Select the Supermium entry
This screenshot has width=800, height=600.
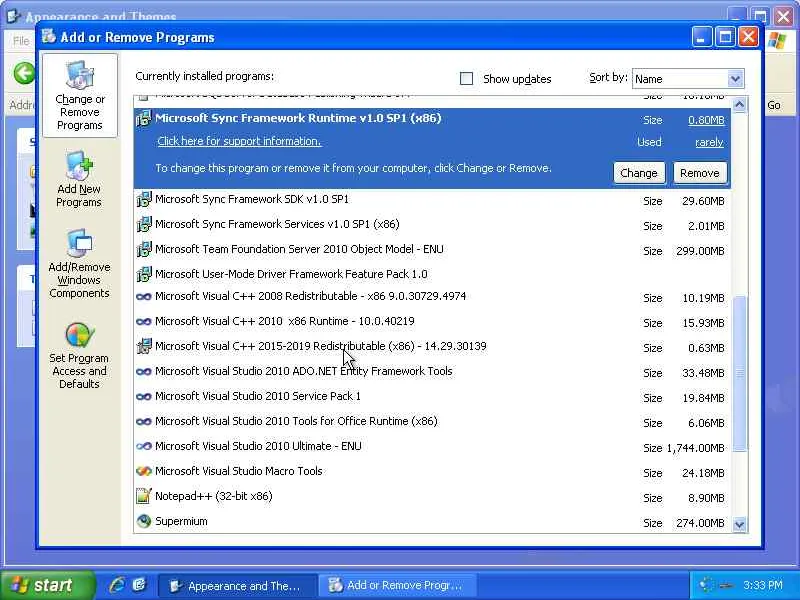point(432,521)
